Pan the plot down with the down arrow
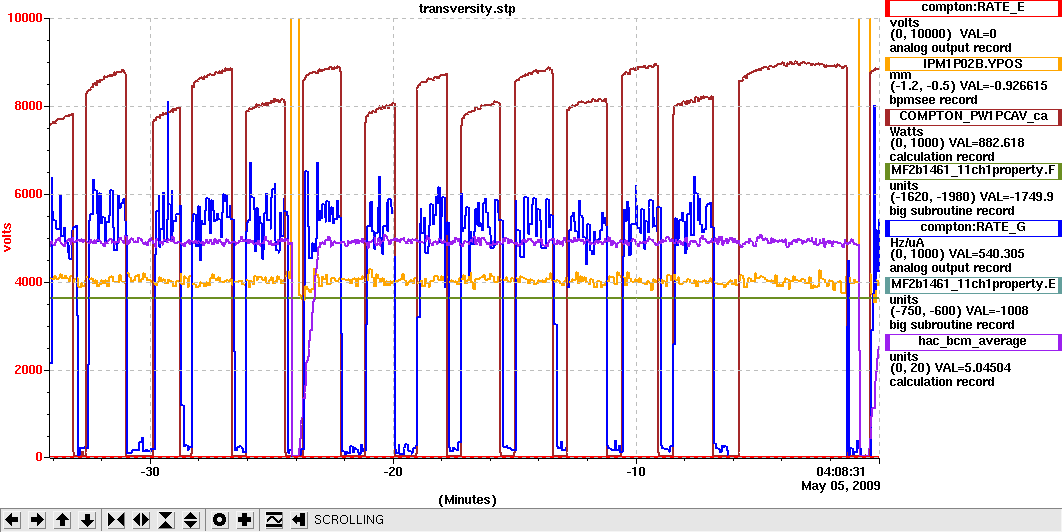 pyautogui.click(x=87, y=520)
